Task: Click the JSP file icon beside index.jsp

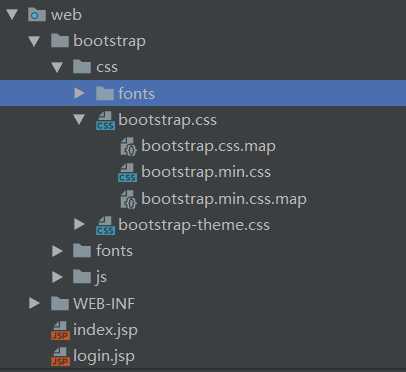Action: tap(60, 331)
